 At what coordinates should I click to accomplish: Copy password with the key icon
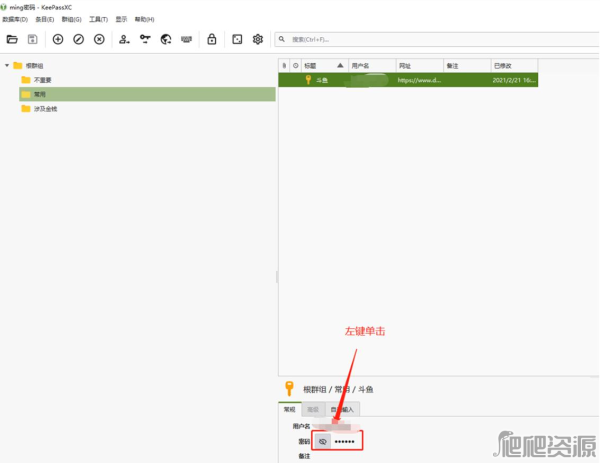(x=145, y=39)
